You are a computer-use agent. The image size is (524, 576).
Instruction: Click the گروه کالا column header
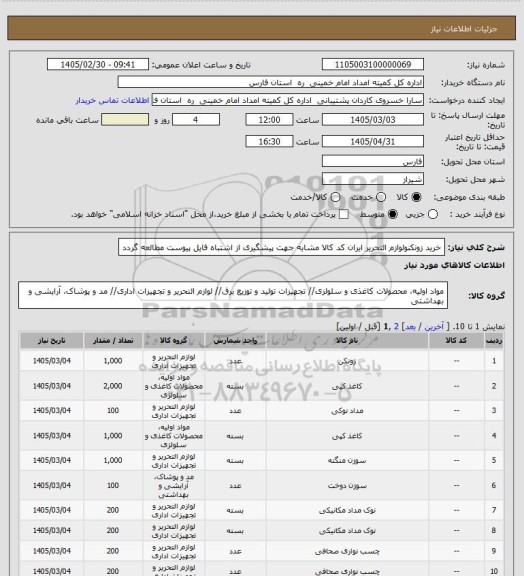coord(173,341)
